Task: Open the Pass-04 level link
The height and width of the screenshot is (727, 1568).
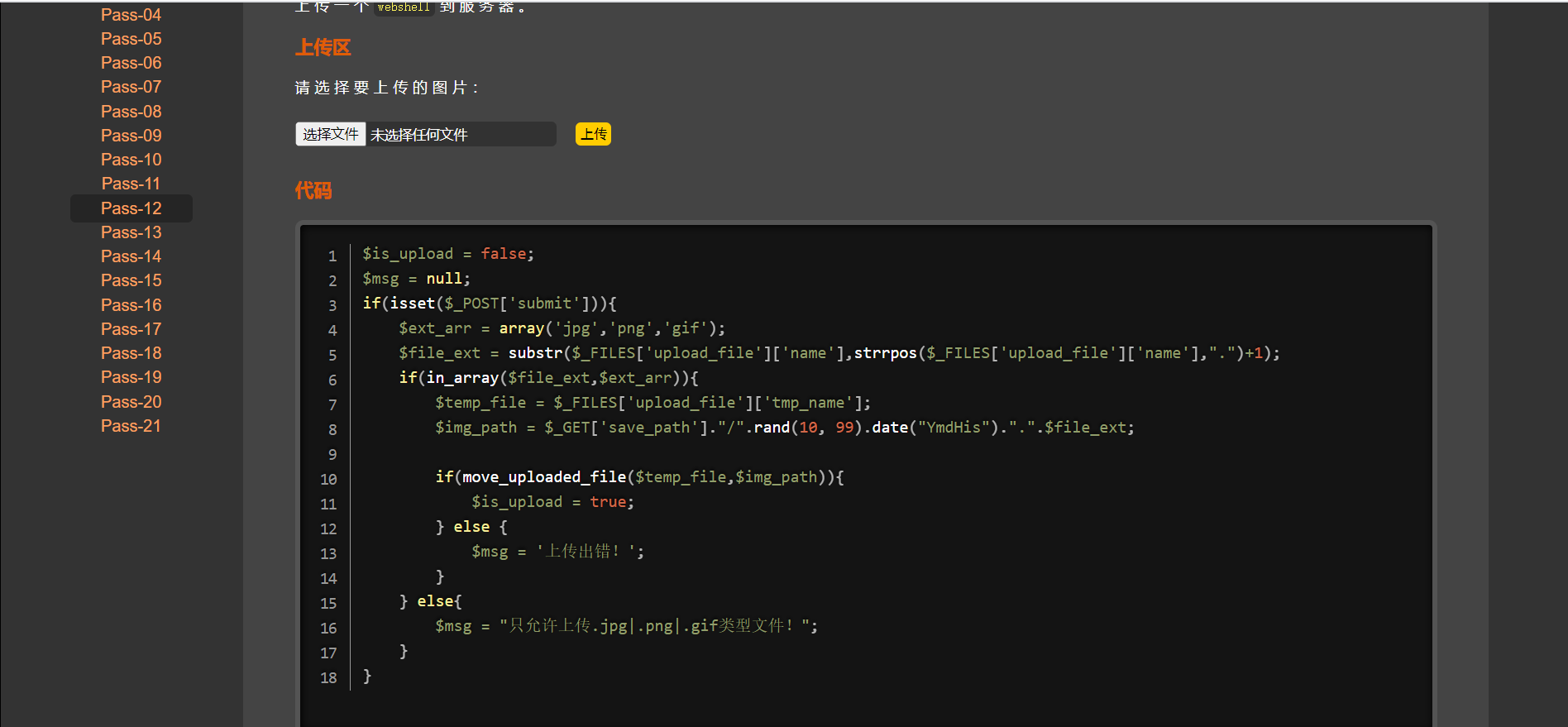Action: 131,15
